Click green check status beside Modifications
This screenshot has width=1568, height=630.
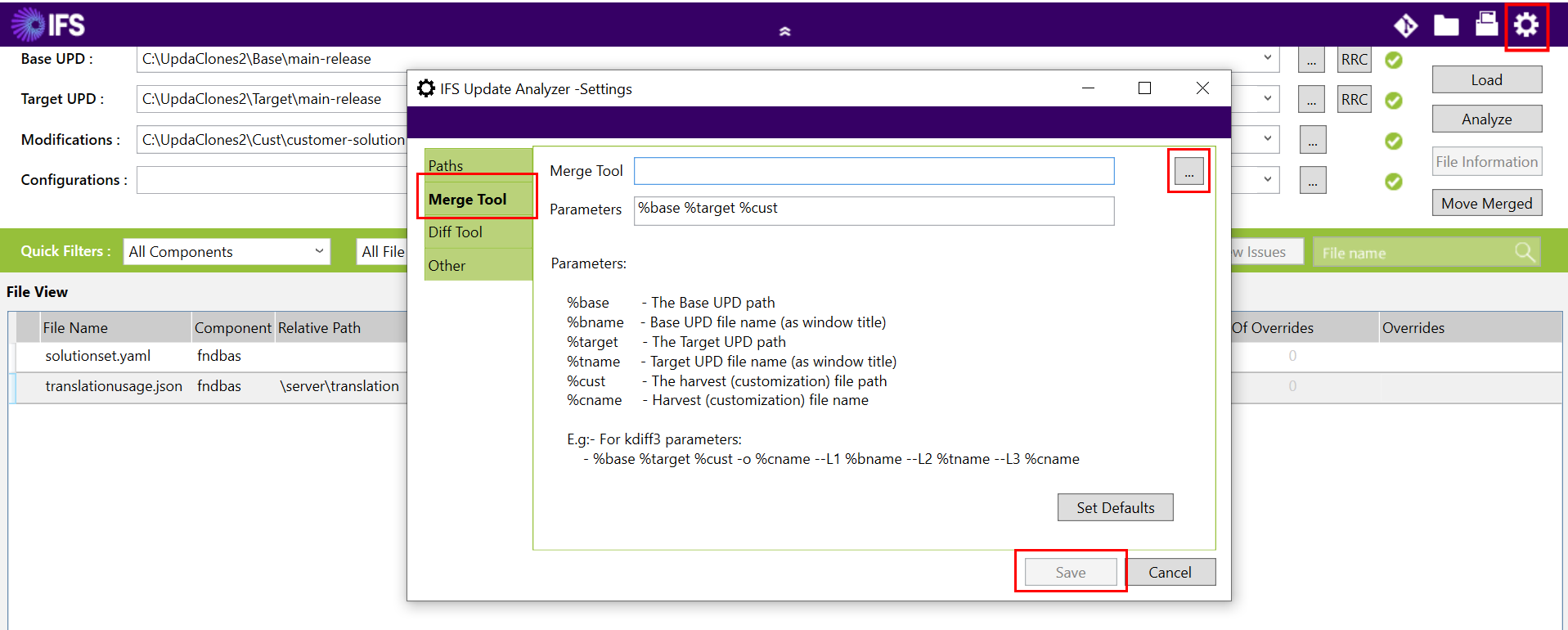pyautogui.click(x=1394, y=141)
